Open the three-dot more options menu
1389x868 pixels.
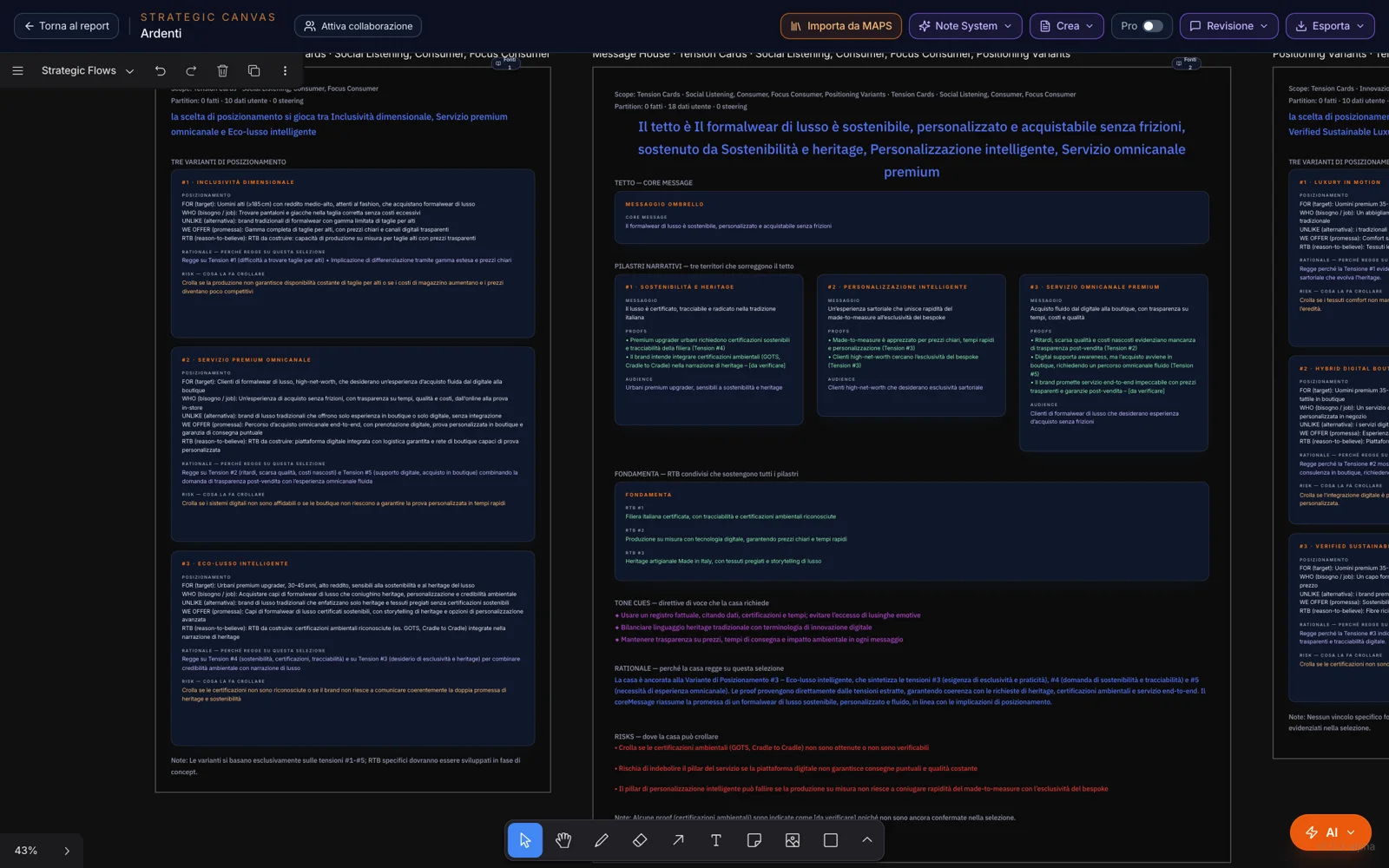coord(285,70)
